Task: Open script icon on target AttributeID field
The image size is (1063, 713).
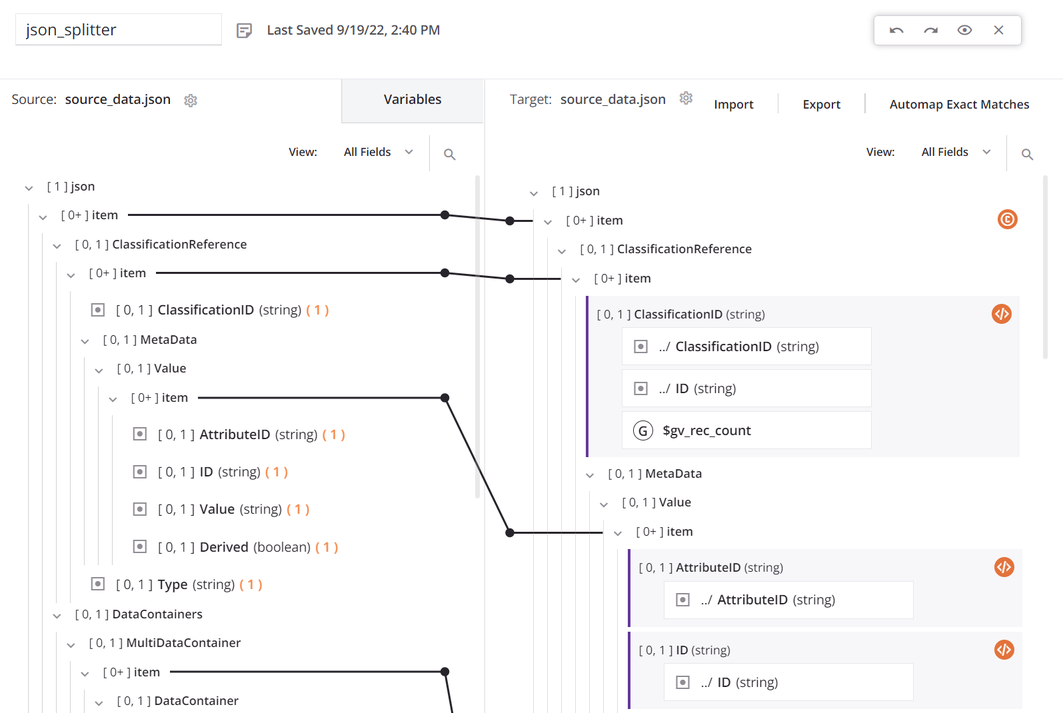Action: click(1004, 567)
